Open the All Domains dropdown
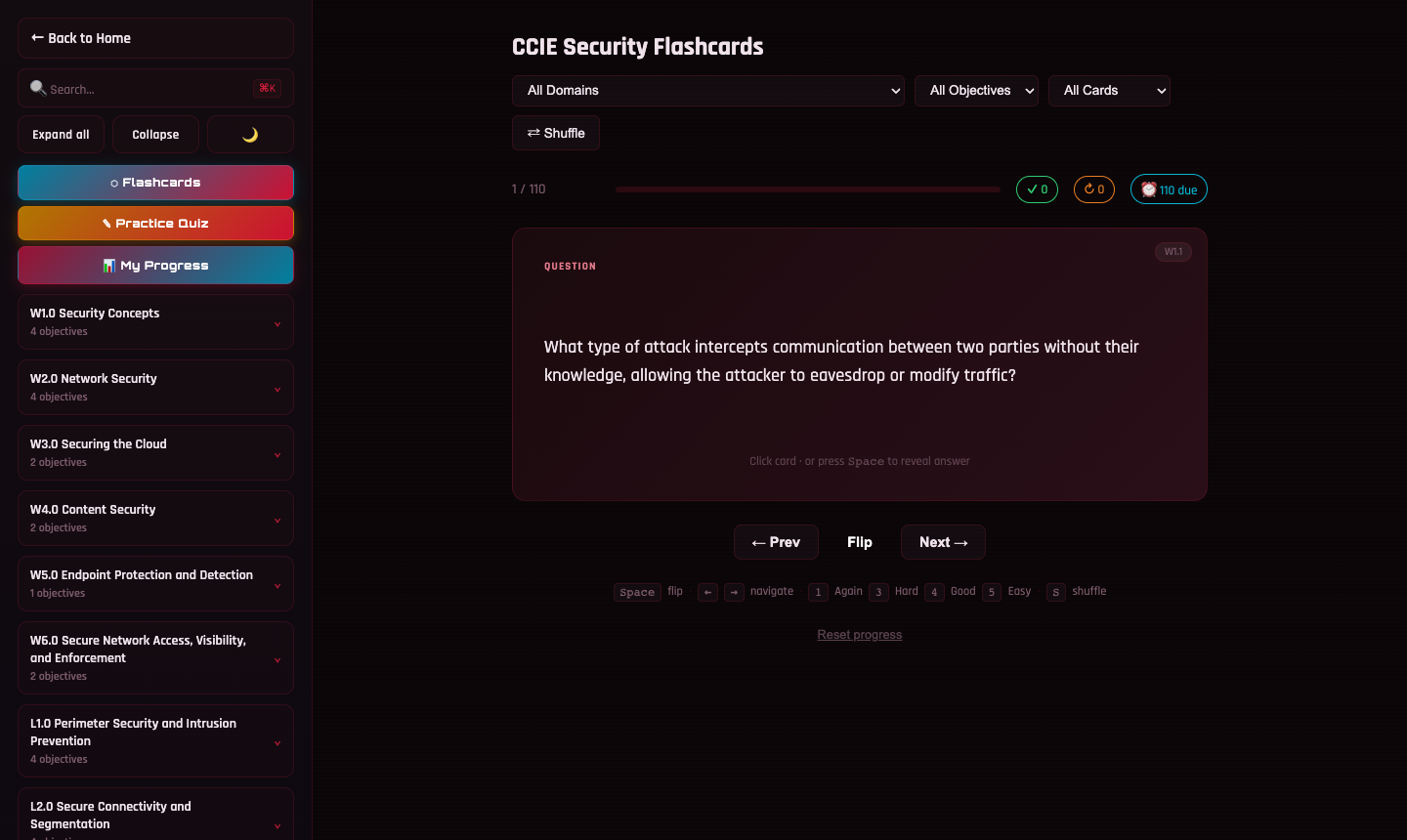This screenshot has height=840, width=1407. 708,90
